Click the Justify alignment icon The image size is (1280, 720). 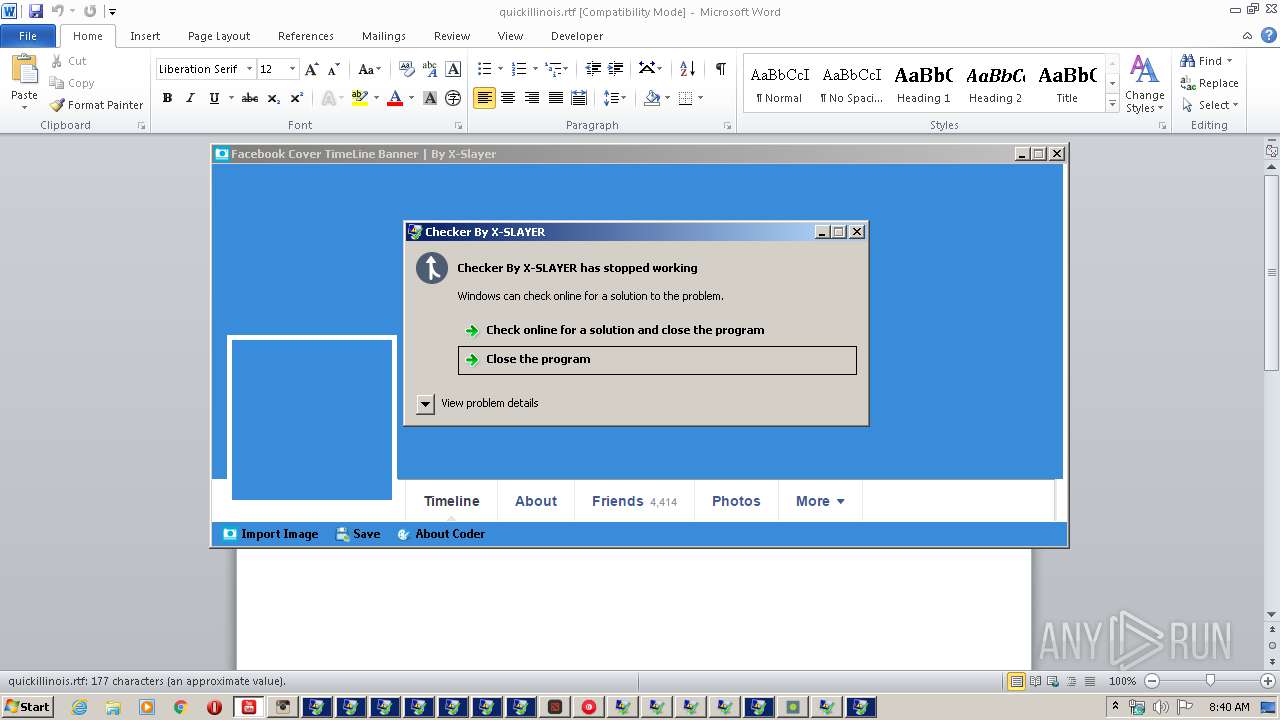click(555, 98)
